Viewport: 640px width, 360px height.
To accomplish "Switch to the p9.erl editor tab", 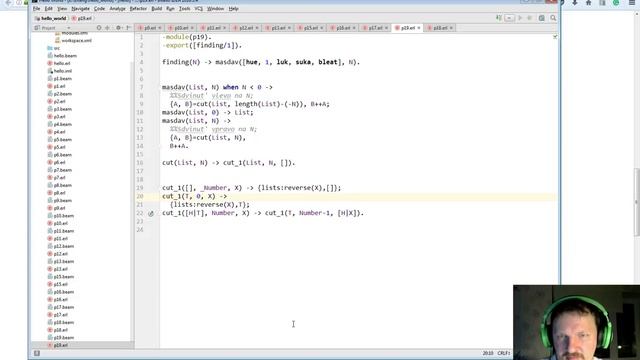I will 150,28.
